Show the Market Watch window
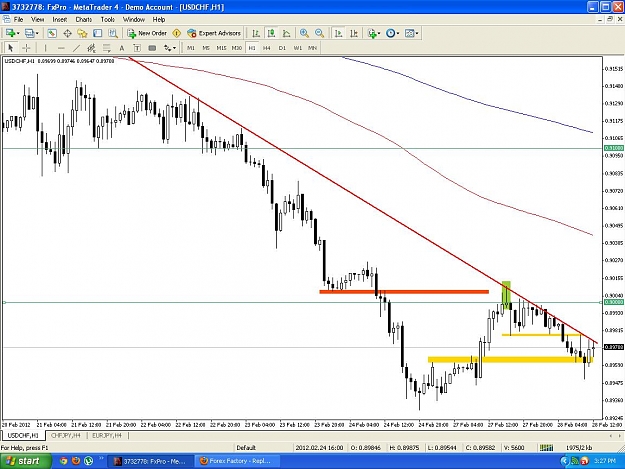Screen dimensions: 625x469 click(x=52, y=33)
